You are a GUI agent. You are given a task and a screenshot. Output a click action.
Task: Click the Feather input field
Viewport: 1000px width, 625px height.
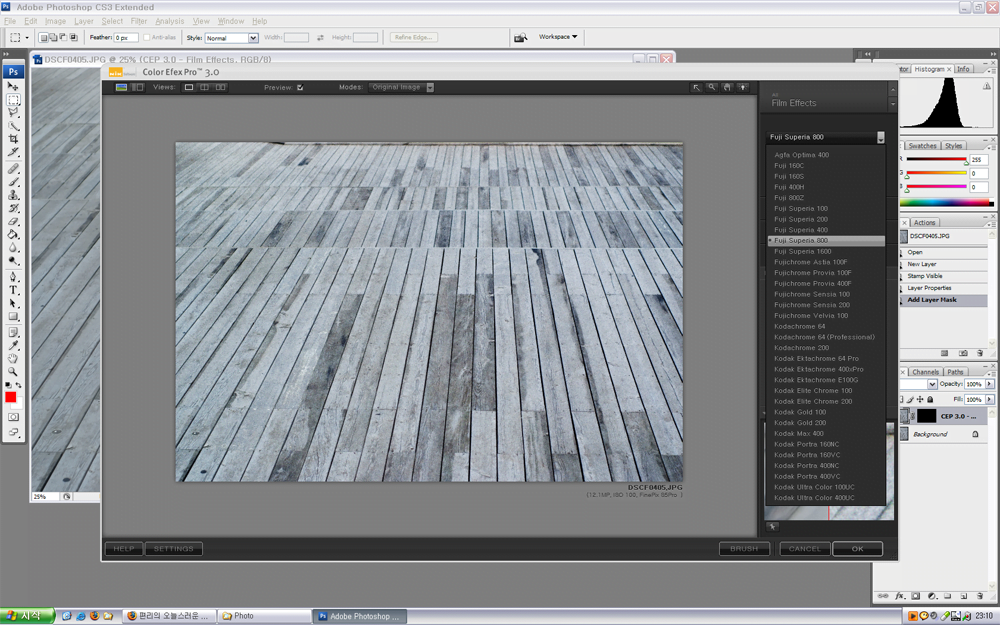point(125,38)
